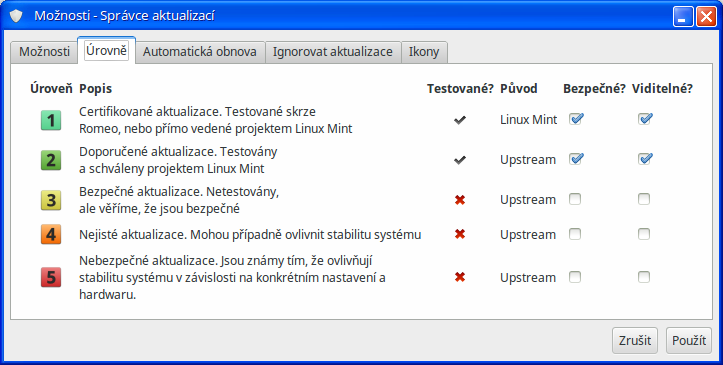Click the red level 5 icon
The width and height of the screenshot is (723, 365).
click(x=51, y=277)
